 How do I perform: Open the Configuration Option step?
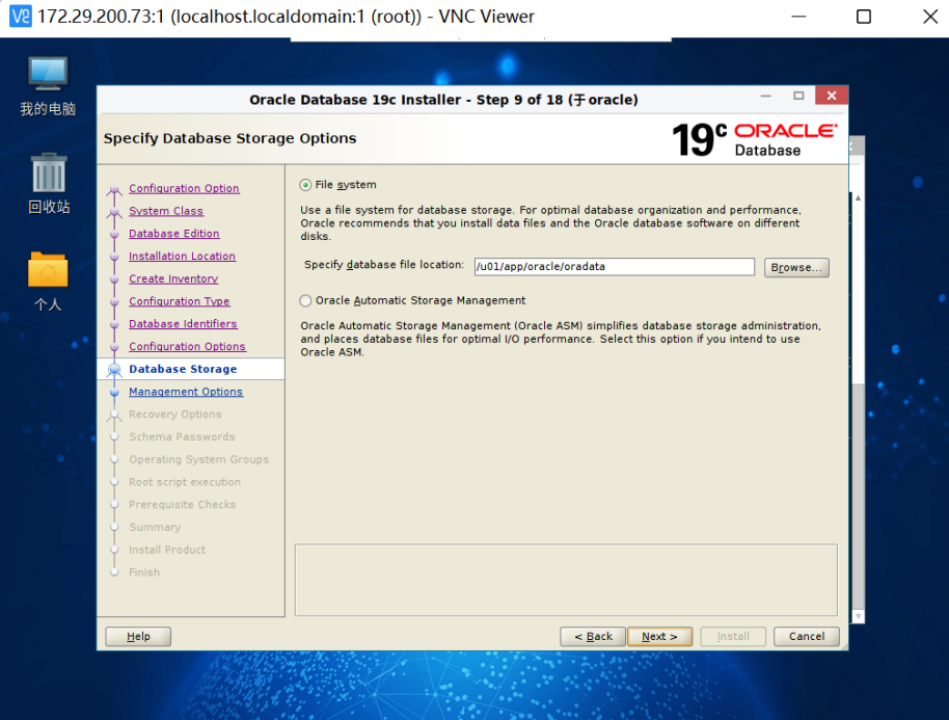pyautogui.click(x=184, y=188)
